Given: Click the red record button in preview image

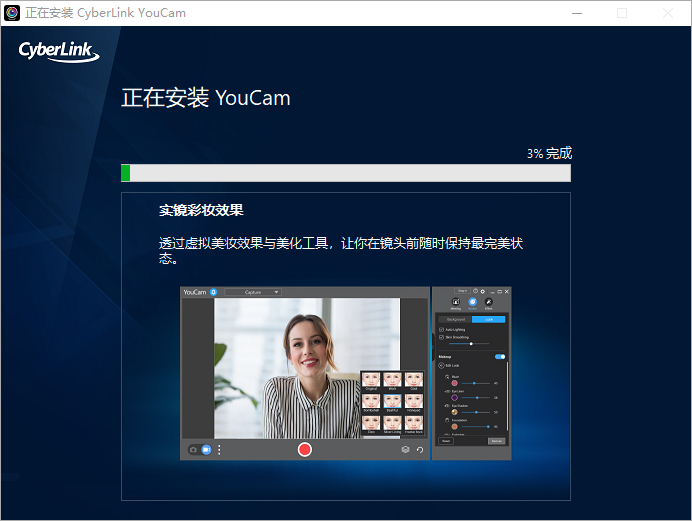Looking at the screenshot, I should pyautogui.click(x=305, y=450).
